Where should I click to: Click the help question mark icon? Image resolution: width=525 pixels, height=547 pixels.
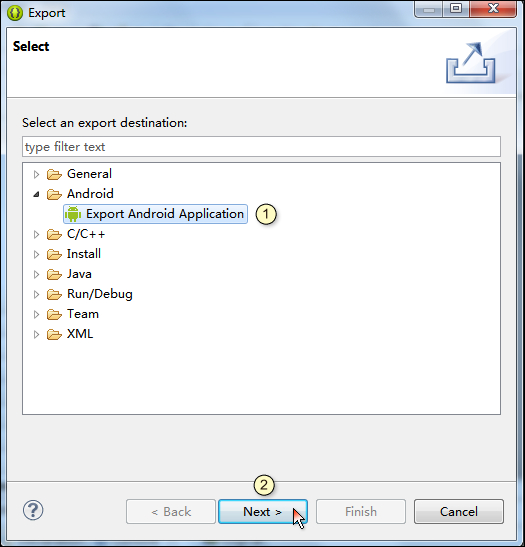click(x=33, y=510)
